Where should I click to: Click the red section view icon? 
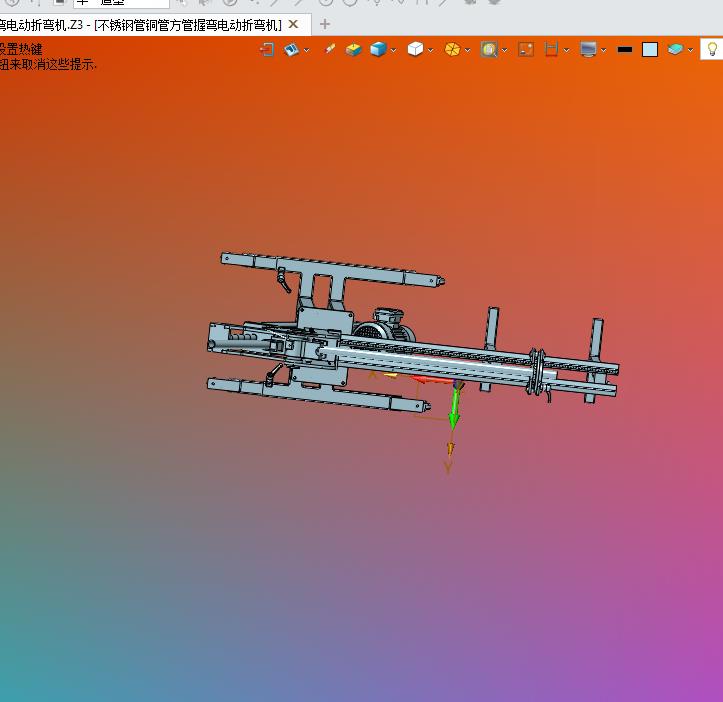pos(551,49)
